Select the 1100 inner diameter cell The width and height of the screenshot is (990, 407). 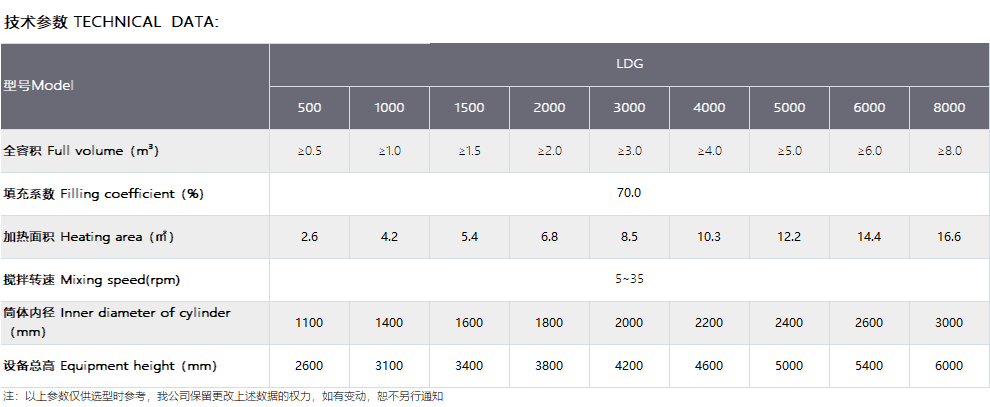pos(309,322)
